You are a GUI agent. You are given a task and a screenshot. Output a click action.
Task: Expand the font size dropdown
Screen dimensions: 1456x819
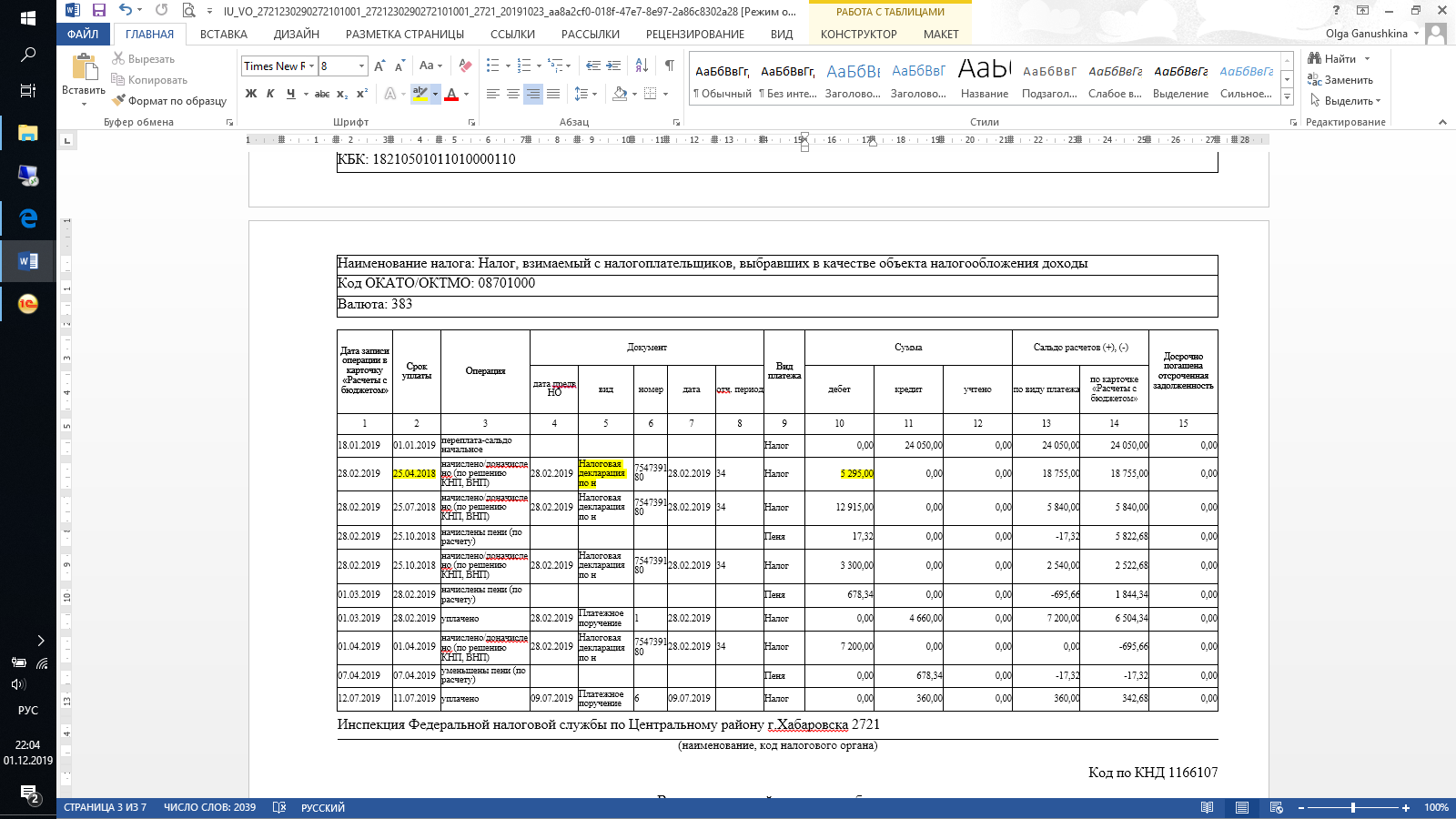pyautogui.click(x=361, y=66)
